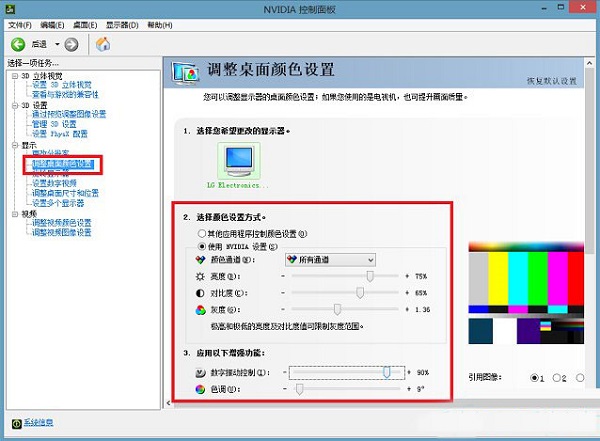Select the LG Electronics monitor icon
This screenshot has width=600, height=441.
coord(239,161)
